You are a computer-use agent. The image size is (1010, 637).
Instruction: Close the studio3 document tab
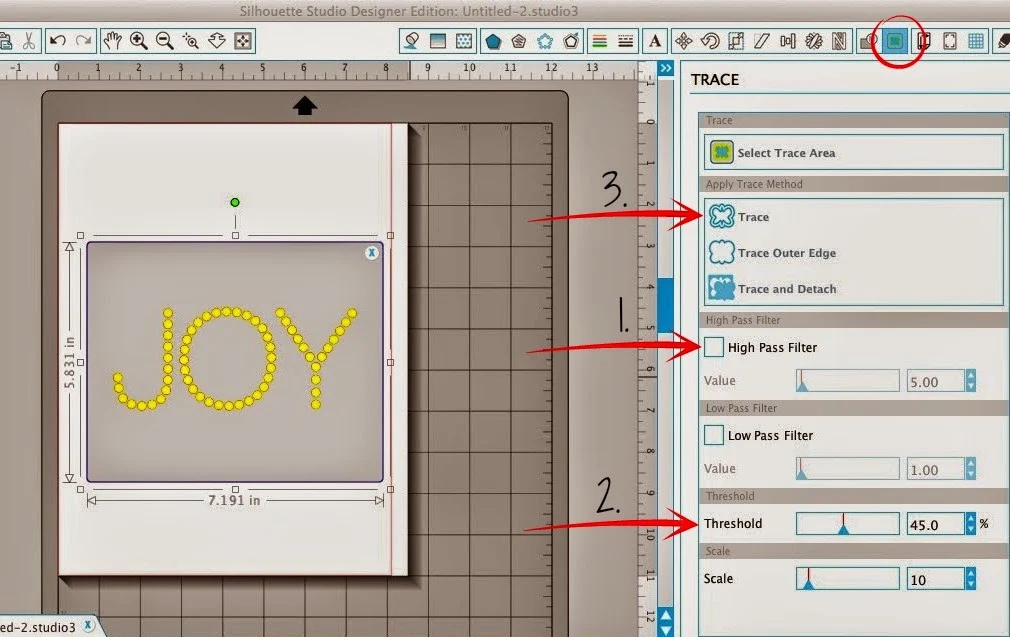click(x=88, y=625)
